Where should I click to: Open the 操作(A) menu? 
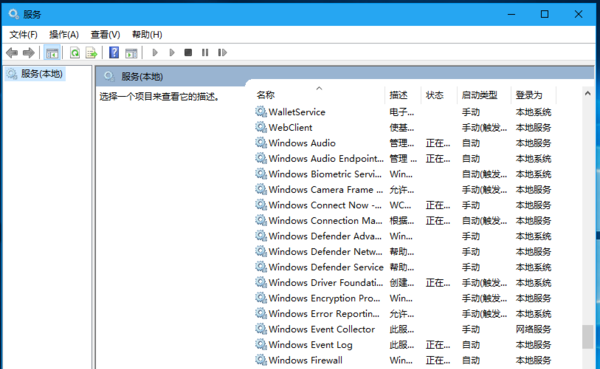64,34
